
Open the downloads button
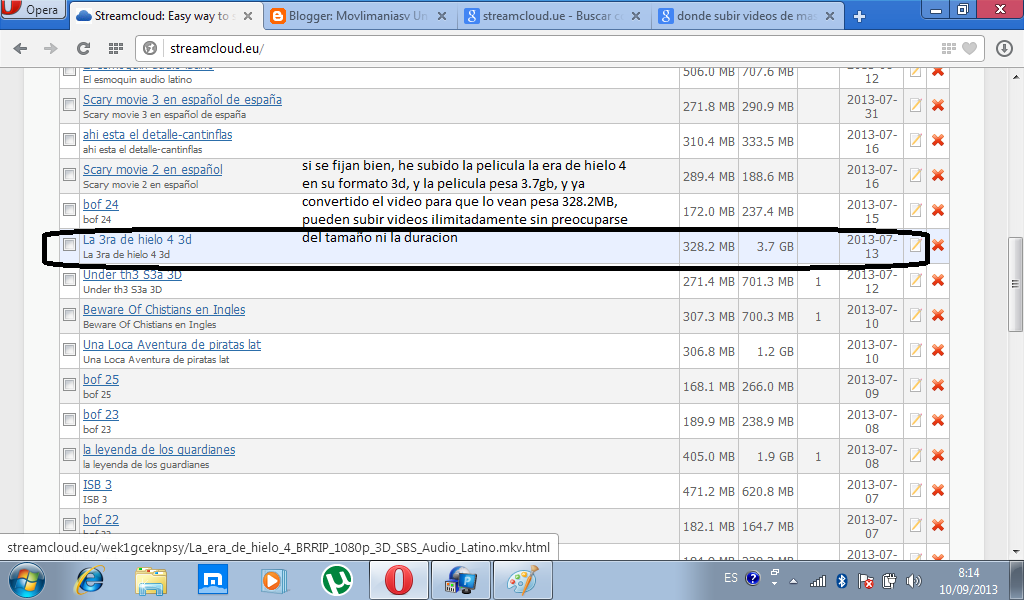point(1004,48)
